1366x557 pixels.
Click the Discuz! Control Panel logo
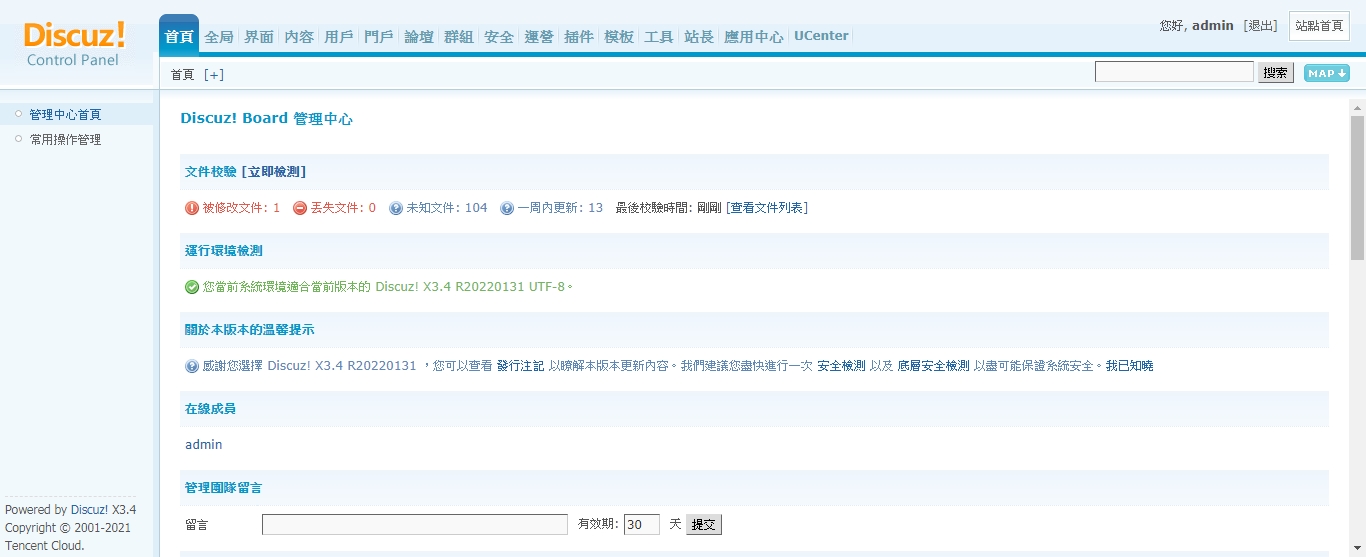point(75,44)
